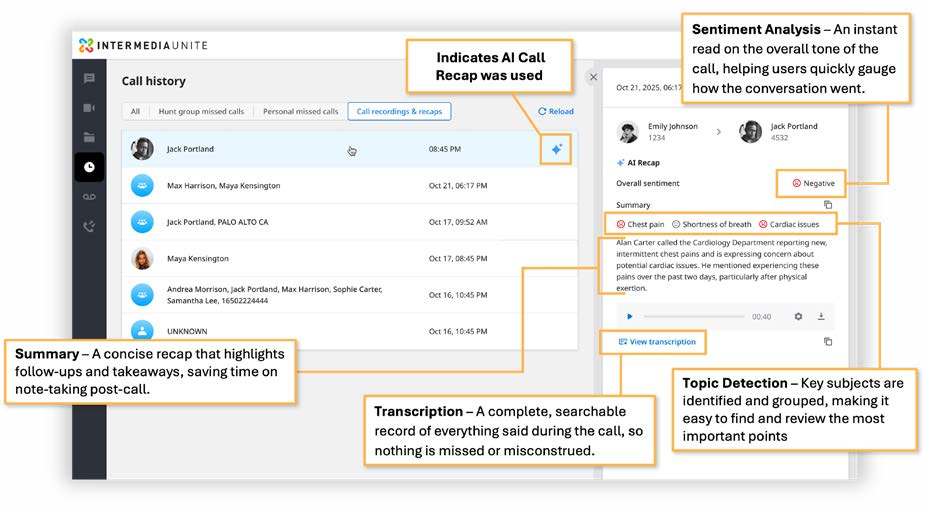Click Maya Kensington's avatar photo
The height and width of the screenshot is (511, 926).
point(142,258)
